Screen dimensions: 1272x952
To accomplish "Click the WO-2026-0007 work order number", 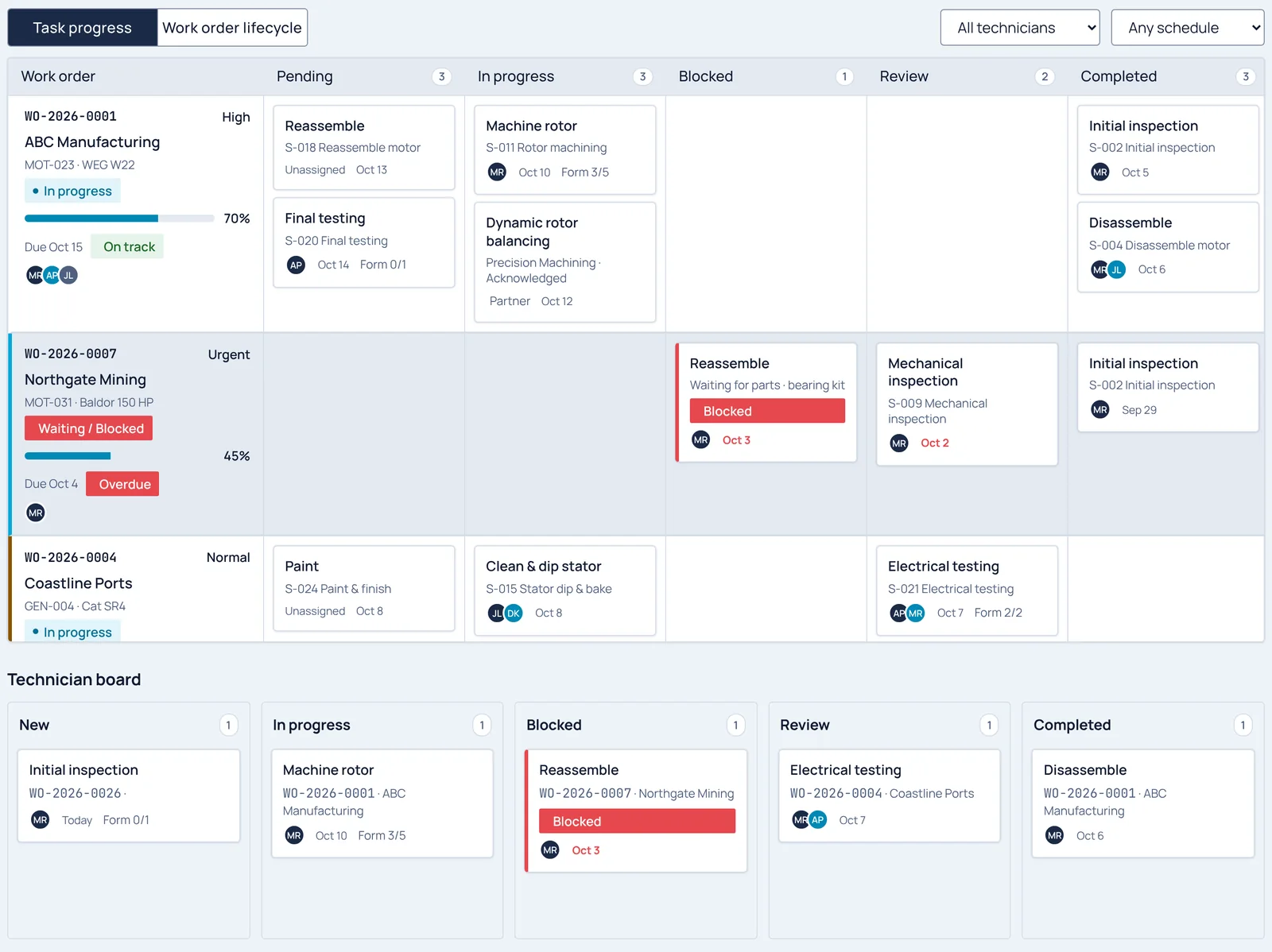I will [71, 354].
